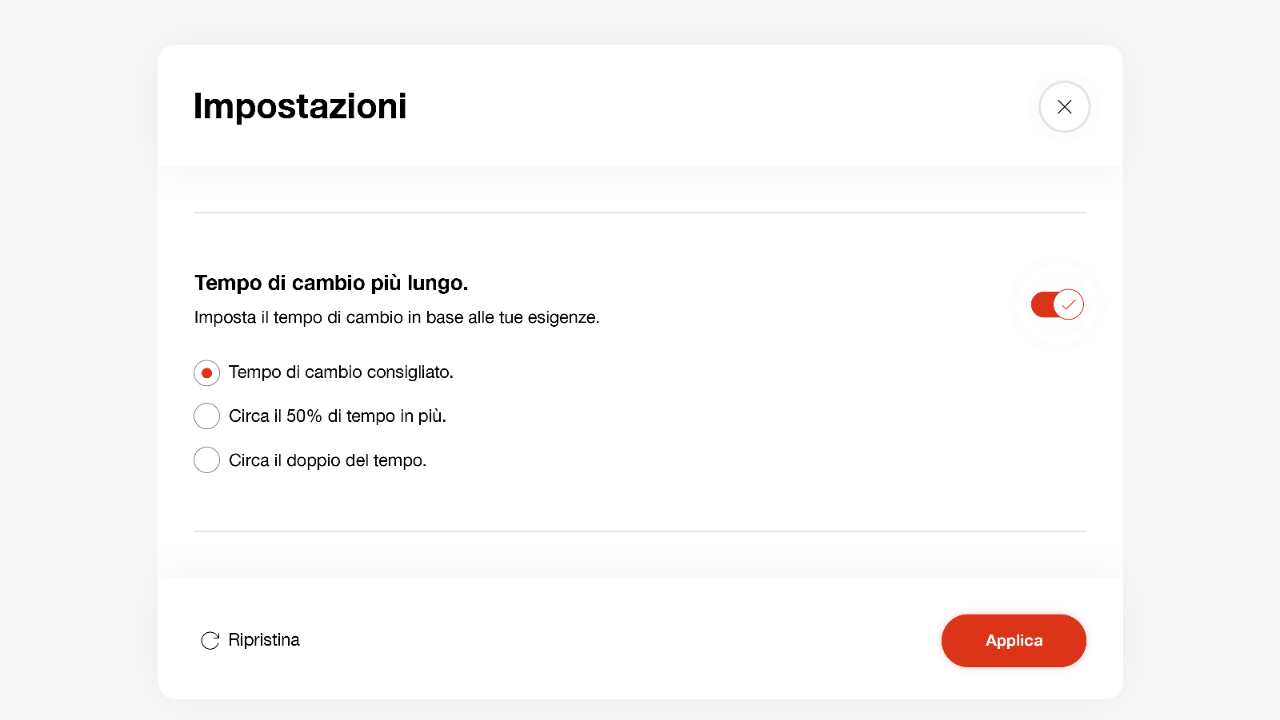Select the Tempo di cambio consigliato radio button
This screenshot has width=1280, height=720.
click(x=207, y=373)
